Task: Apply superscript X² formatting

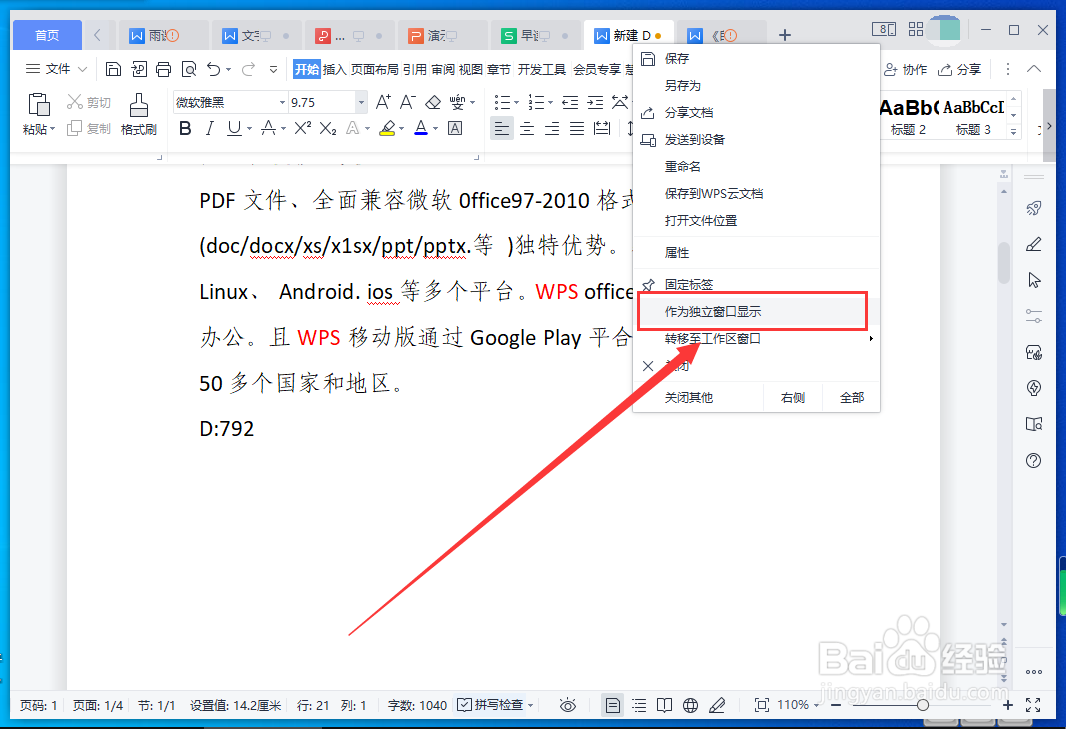Action: pyautogui.click(x=303, y=128)
